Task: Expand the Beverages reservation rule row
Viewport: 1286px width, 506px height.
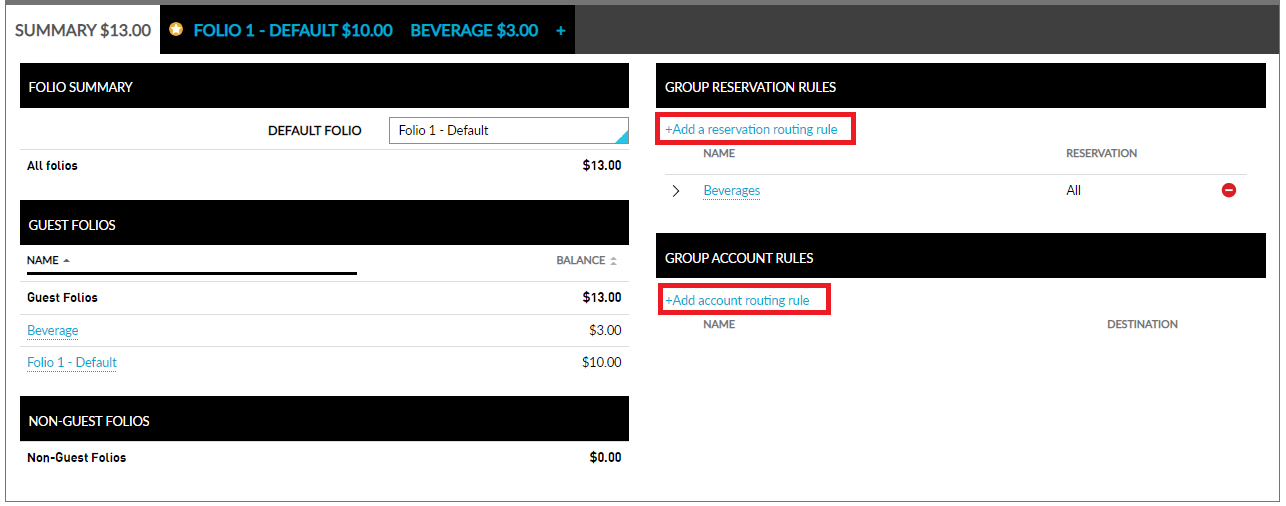Action: [x=676, y=191]
